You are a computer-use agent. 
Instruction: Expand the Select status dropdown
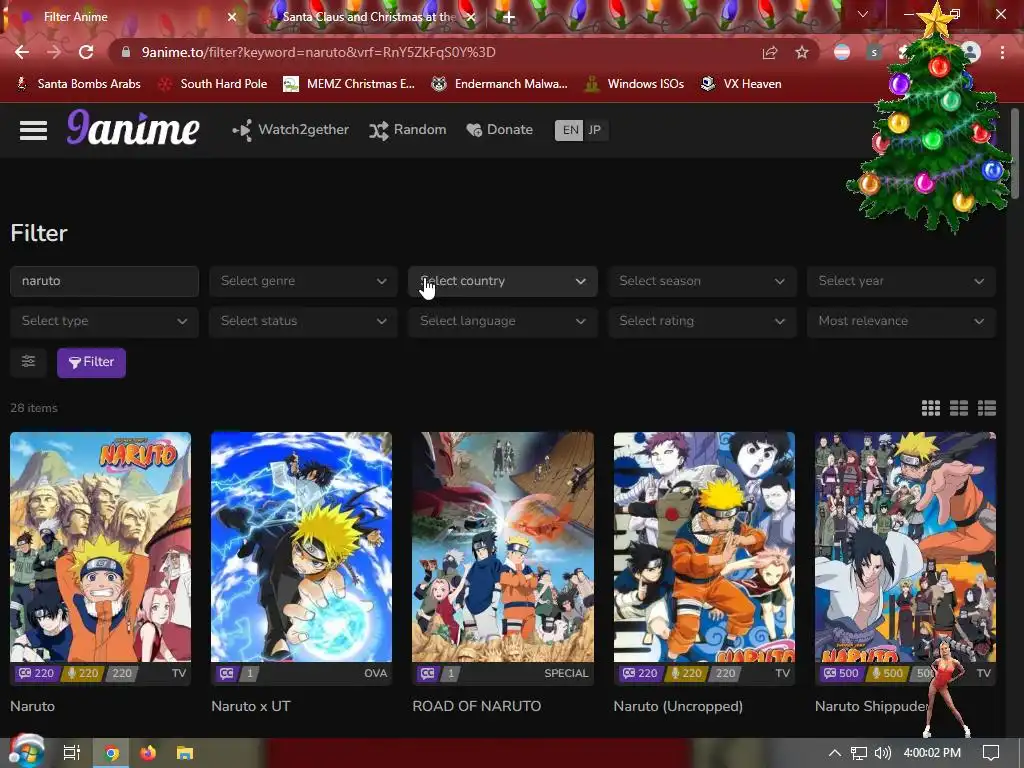(304, 321)
